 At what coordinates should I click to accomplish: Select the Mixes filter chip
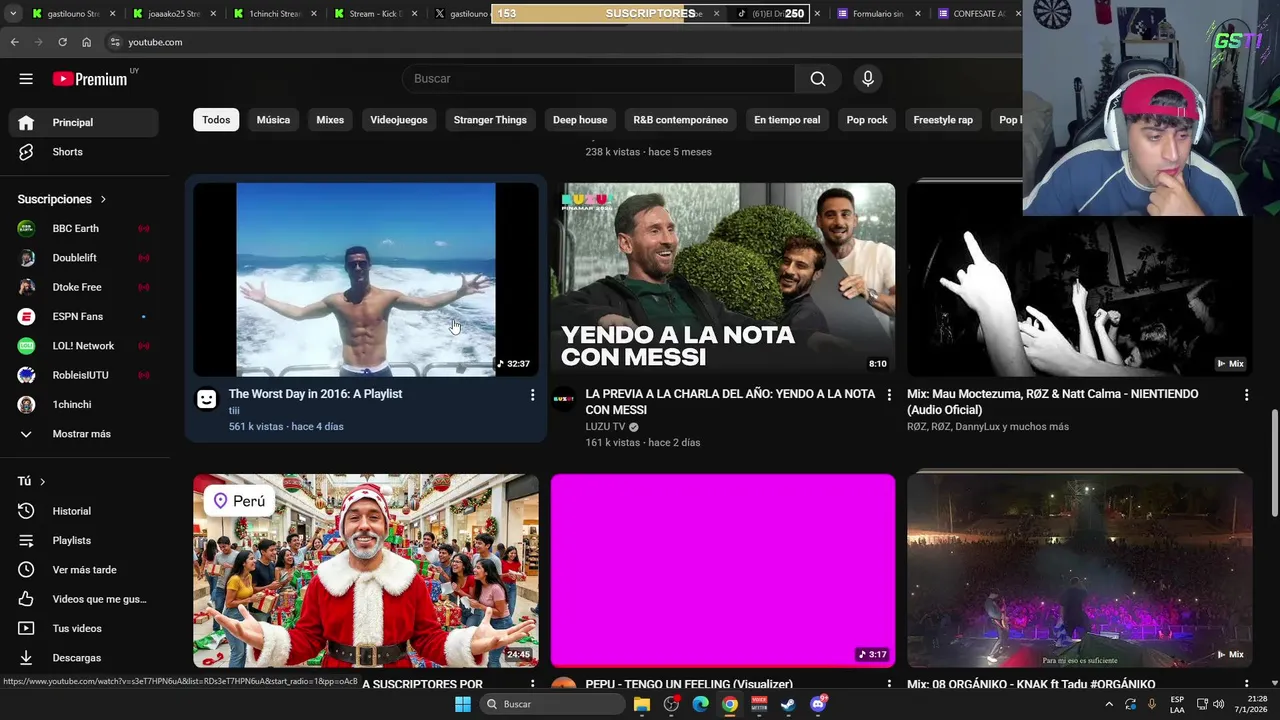[x=330, y=120]
